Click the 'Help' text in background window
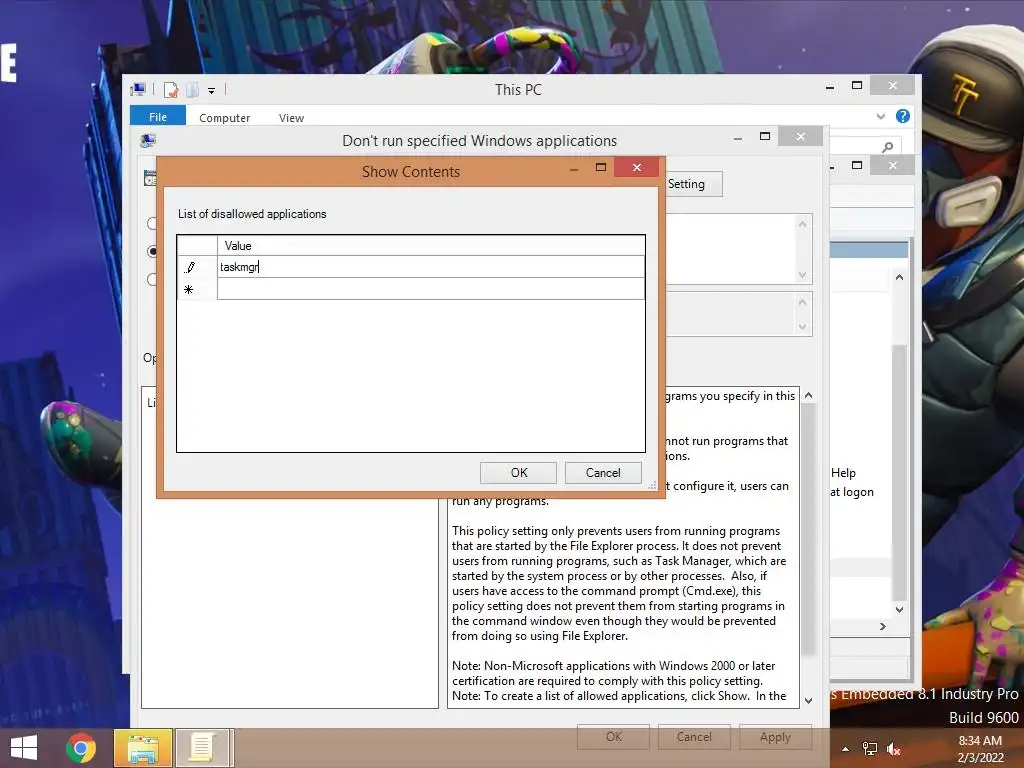Image resolution: width=1024 pixels, height=768 pixels. [x=843, y=473]
